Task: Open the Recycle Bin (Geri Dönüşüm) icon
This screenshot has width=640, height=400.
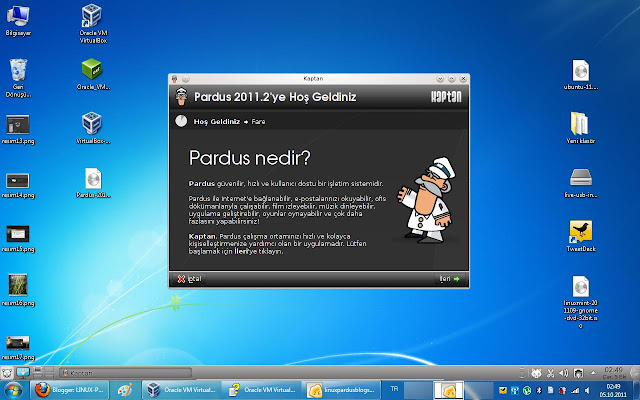Action: coord(18,78)
